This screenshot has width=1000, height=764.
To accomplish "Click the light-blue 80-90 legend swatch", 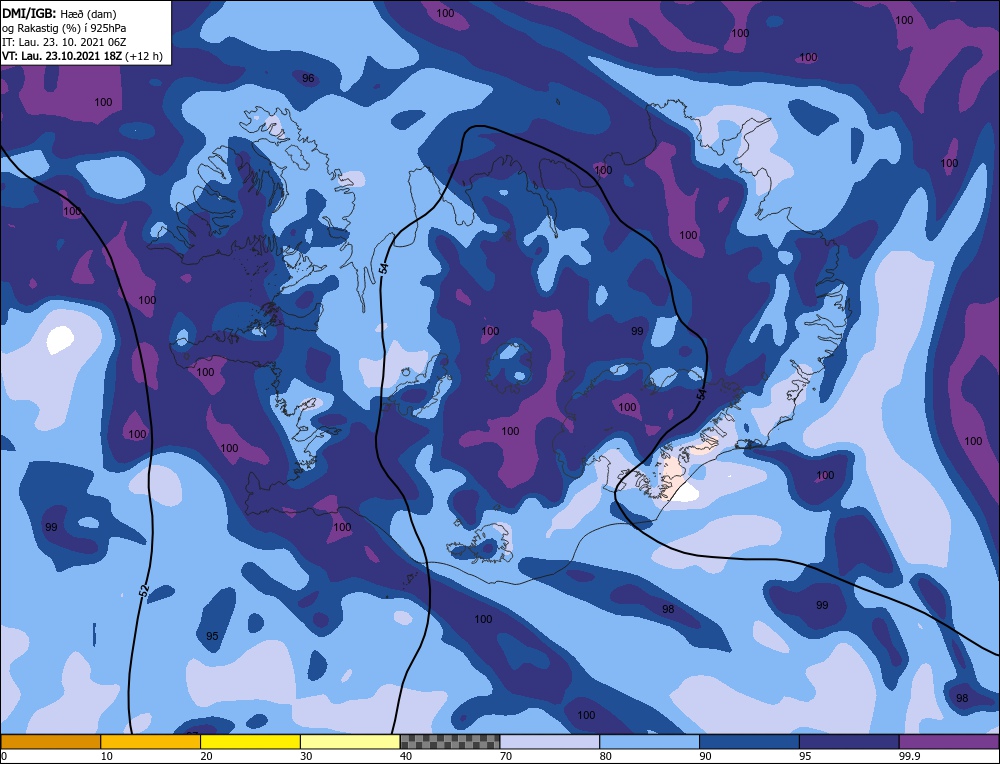I will 649,742.
